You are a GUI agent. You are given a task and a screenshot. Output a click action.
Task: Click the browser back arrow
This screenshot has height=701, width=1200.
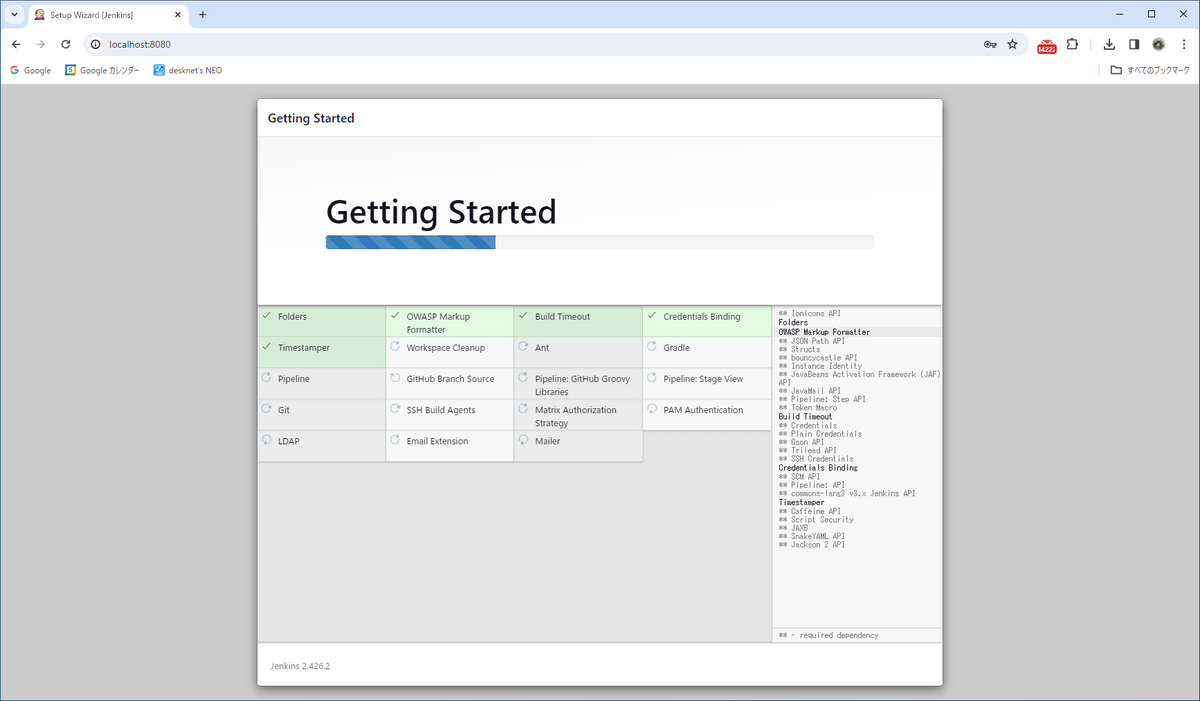pyautogui.click(x=16, y=44)
